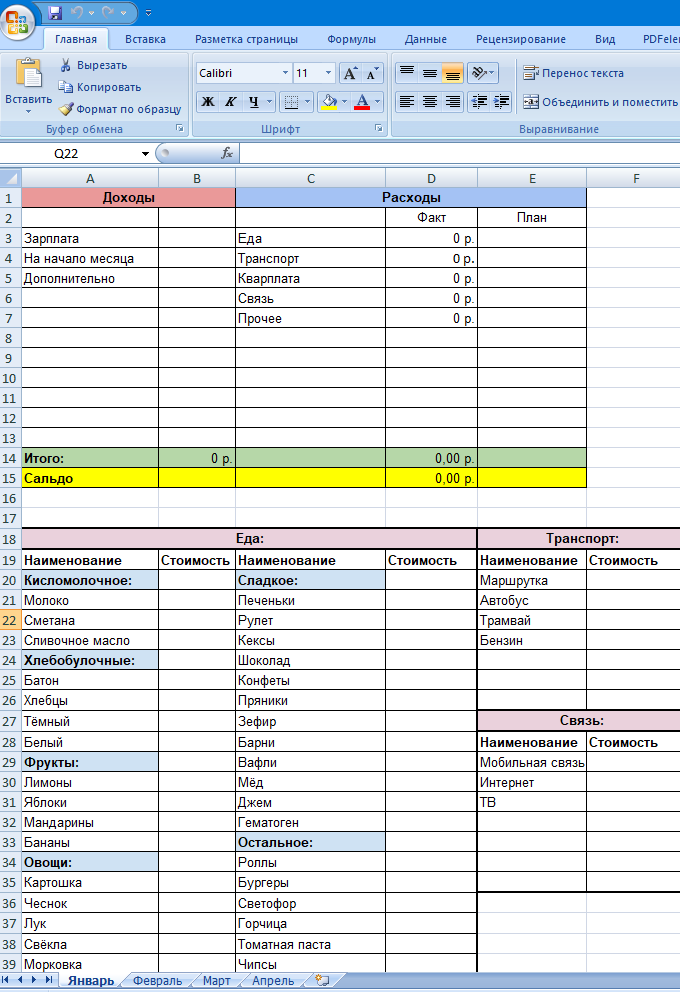
Task: Switch to the Формулы ribbon tab
Action: 351,40
